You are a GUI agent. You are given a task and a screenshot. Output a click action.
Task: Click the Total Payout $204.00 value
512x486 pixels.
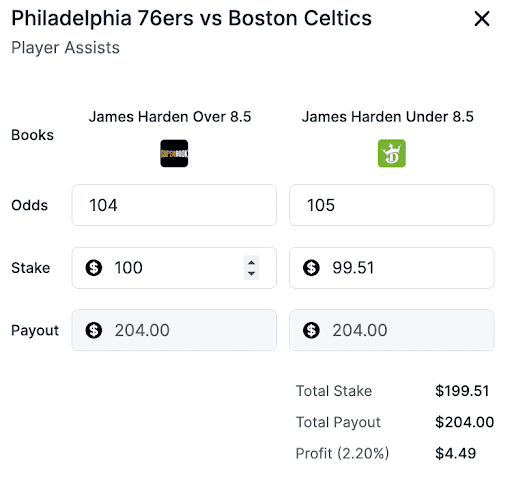click(464, 422)
